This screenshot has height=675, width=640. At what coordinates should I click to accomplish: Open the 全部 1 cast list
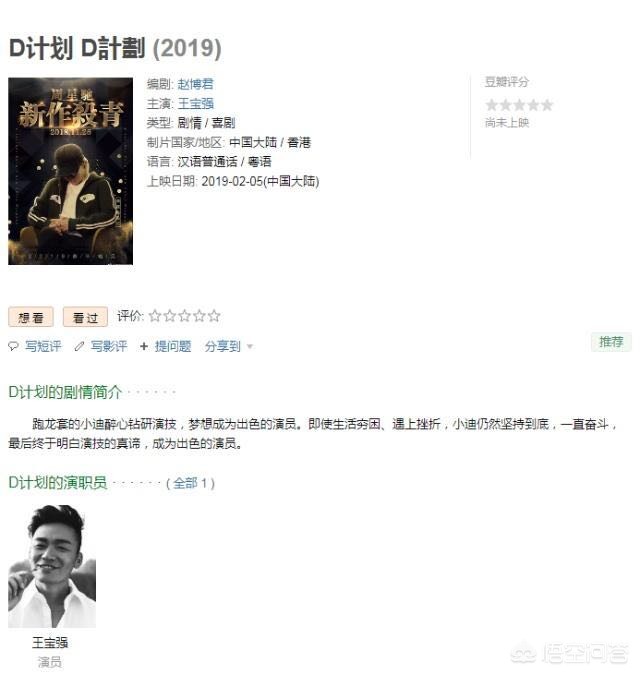[x=190, y=483]
